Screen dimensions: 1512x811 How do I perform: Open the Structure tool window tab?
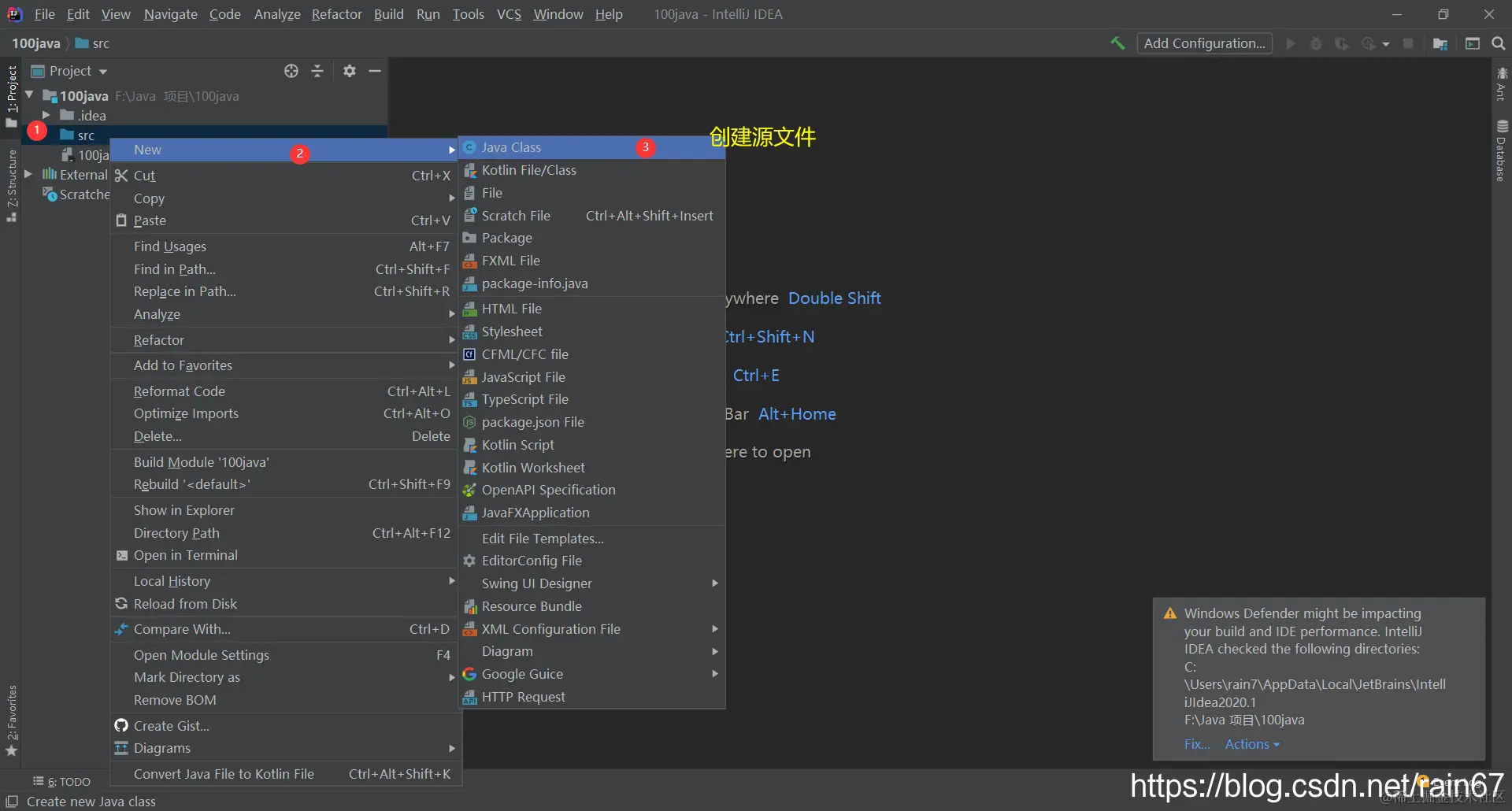(x=11, y=185)
